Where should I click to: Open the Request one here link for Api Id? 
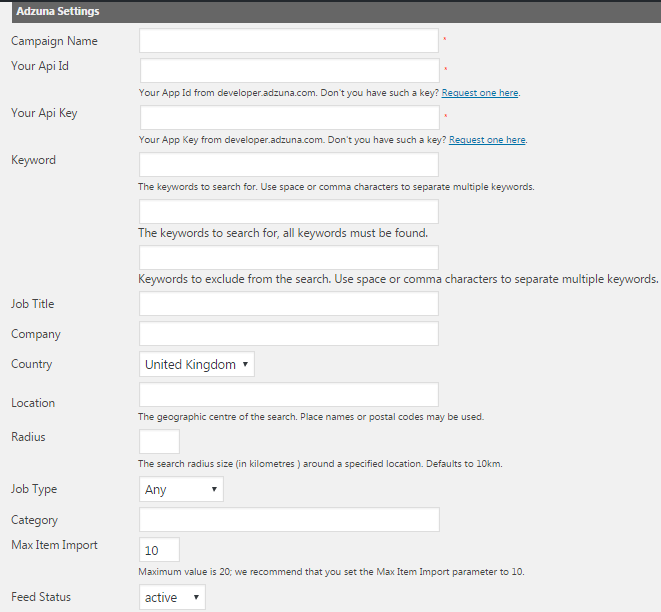tap(480, 93)
